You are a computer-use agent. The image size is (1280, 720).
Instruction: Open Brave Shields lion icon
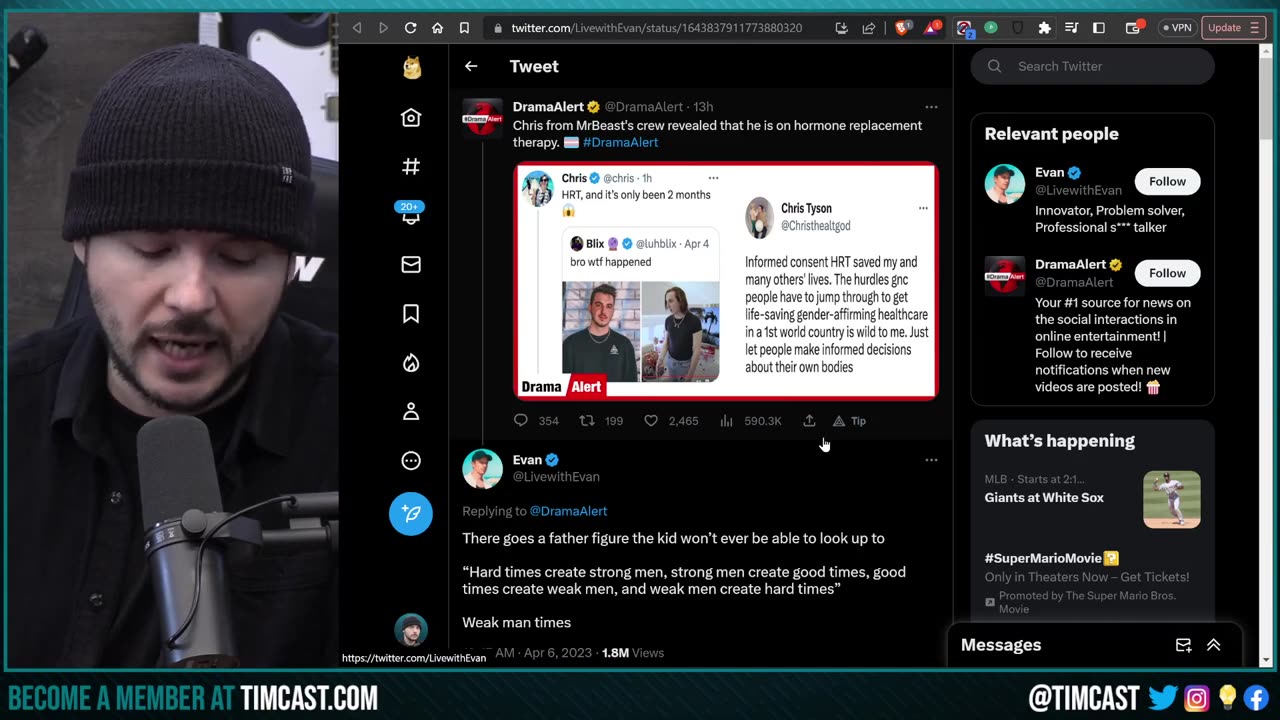tap(902, 28)
